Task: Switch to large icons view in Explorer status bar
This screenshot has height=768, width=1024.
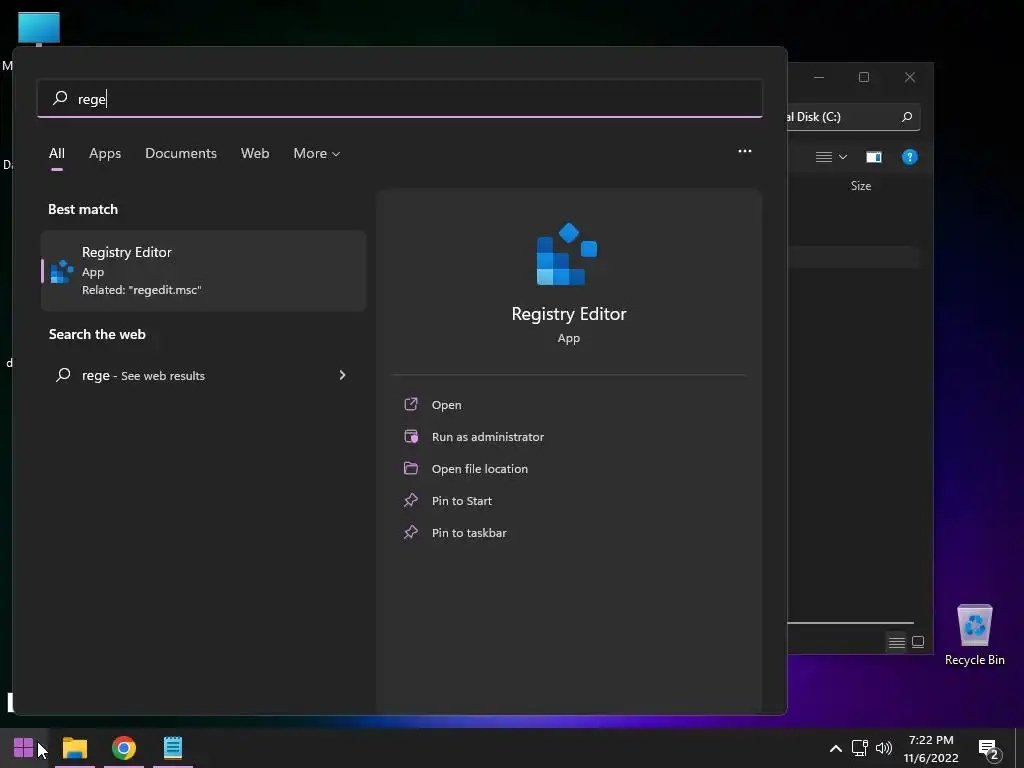Action: tap(918, 642)
